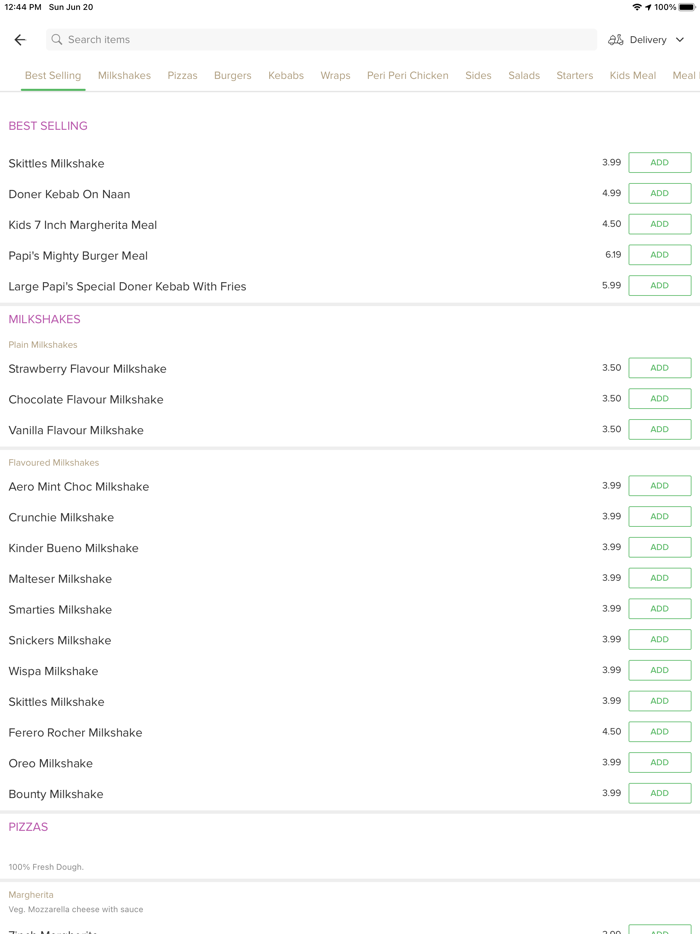Tap the delivery scooter icon
Image resolution: width=700 pixels, height=934 pixels.
(616, 40)
